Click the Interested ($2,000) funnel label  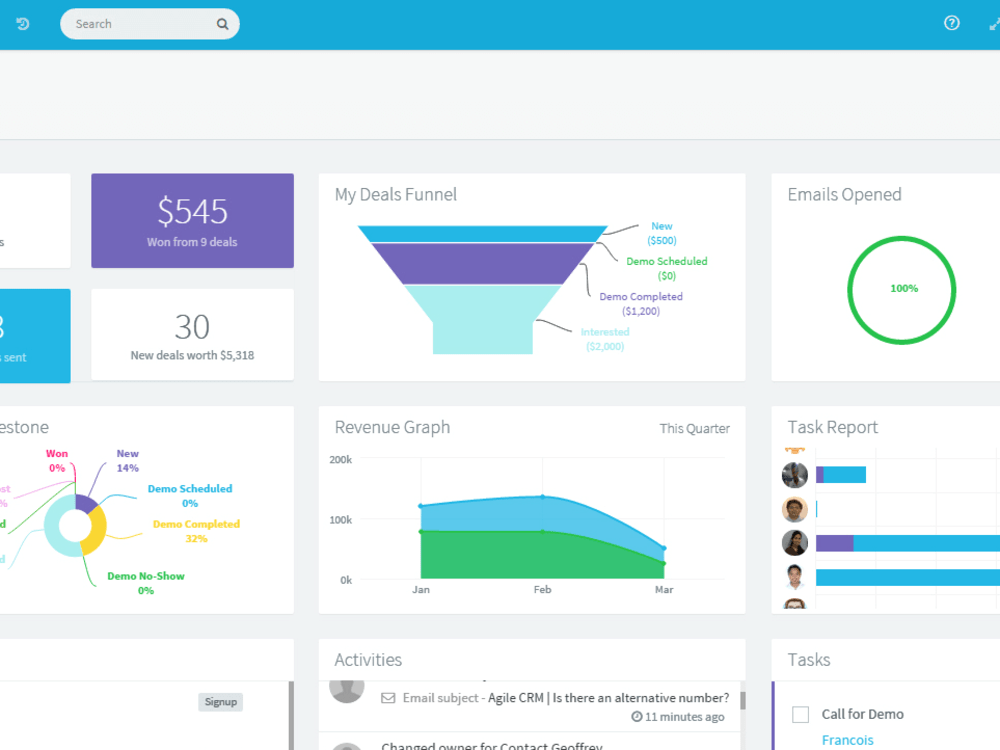point(605,339)
